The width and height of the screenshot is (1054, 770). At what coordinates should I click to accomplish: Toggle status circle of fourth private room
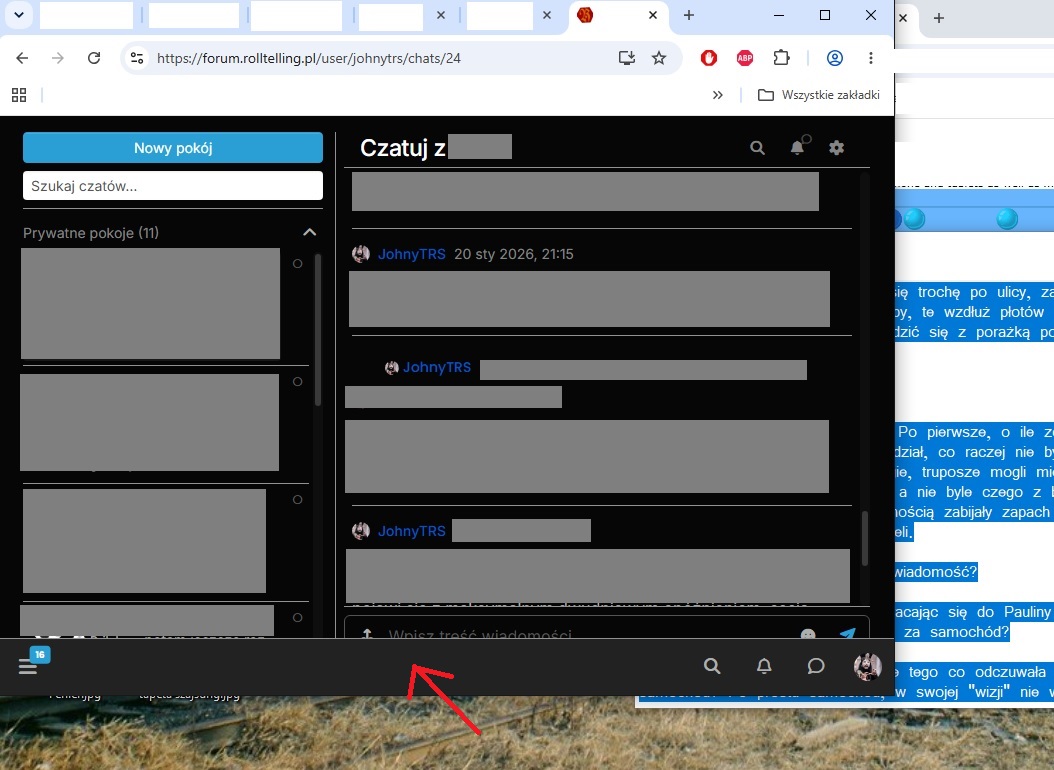point(297,617)
